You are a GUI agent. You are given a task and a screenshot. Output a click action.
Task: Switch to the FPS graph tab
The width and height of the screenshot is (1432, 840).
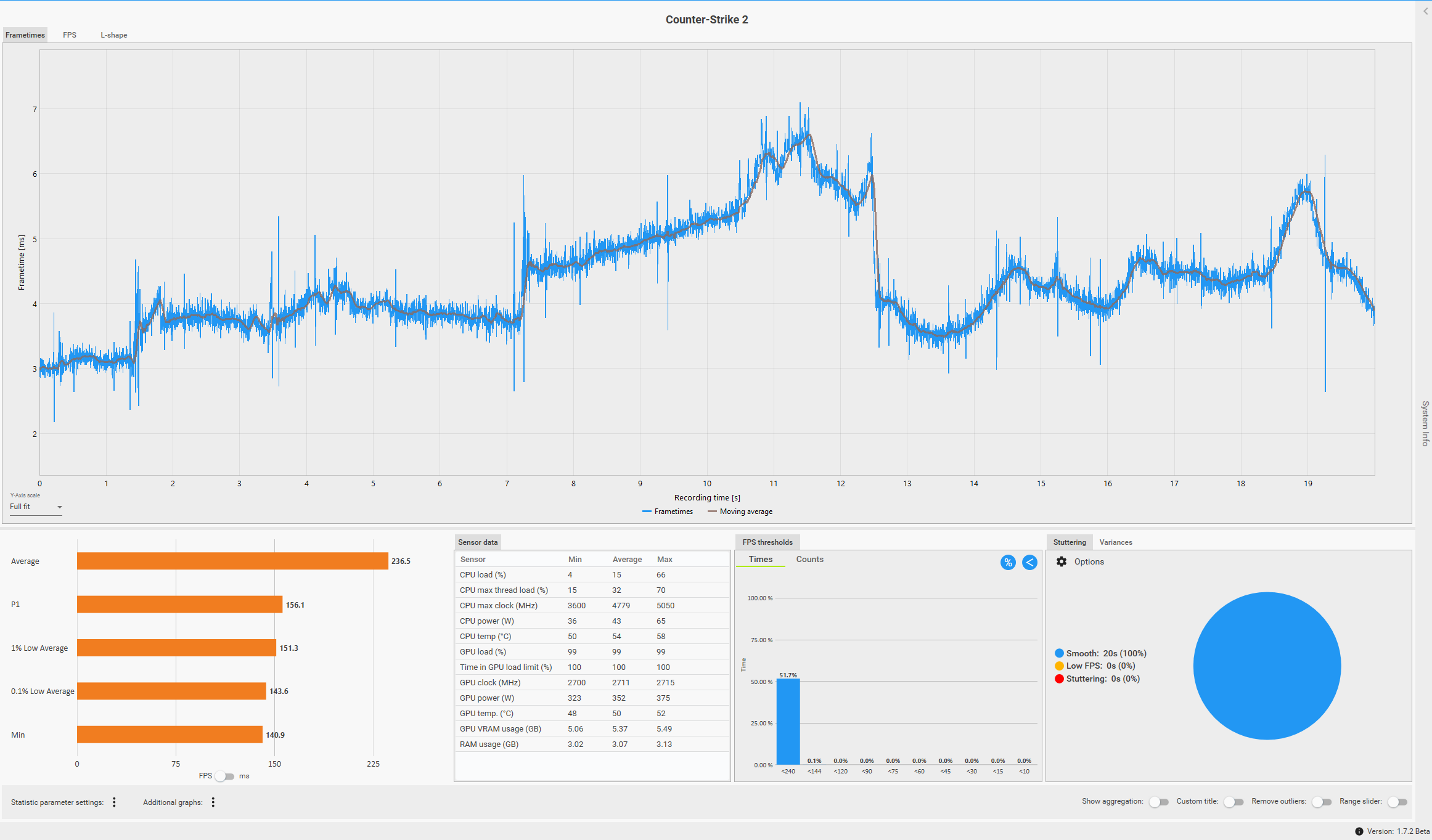(x=70, y=35)
